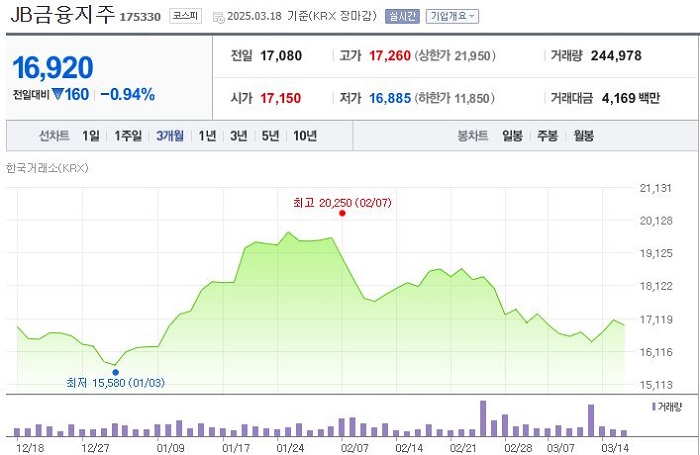The height and width of the screenshot is (455, 700).
Task: Click the 한국거래소(KRX) label
Action: (x=47, y=168)
